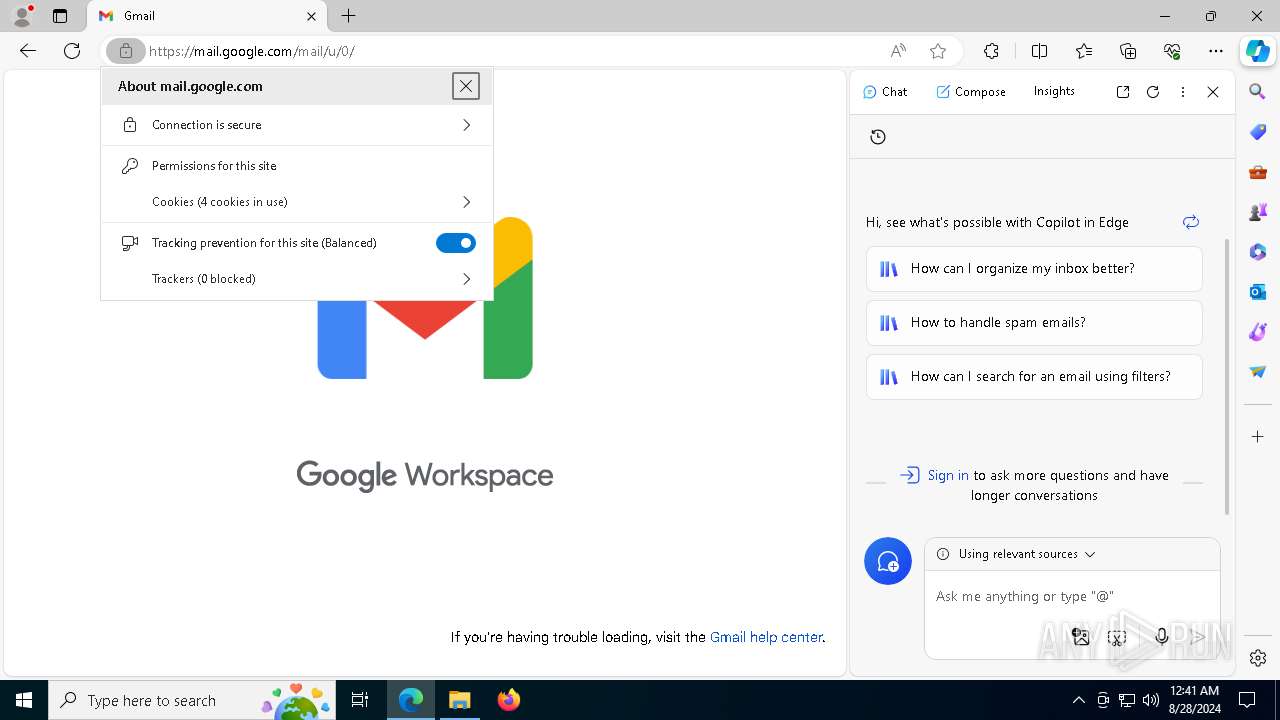Image resolution: width=1280 pixels, height=720 pixels.
Task: Click the Sign in link in Copilot
Action: click(948, 475)
